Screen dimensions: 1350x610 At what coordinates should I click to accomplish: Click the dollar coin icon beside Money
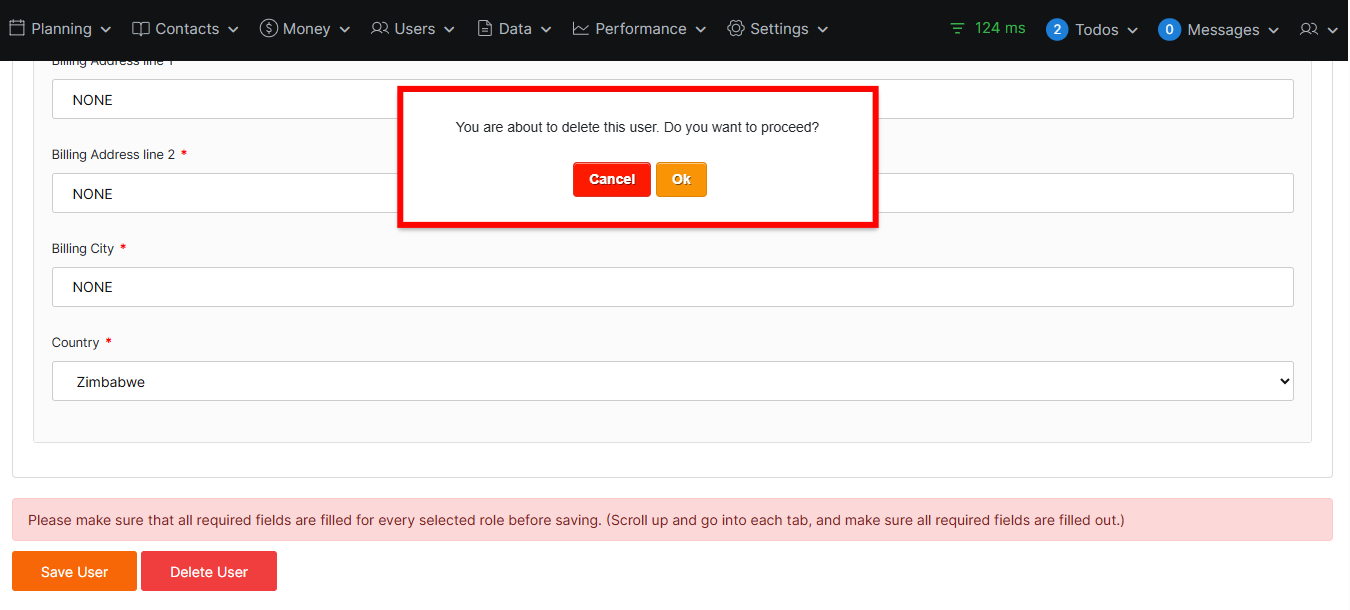(268, 29)
